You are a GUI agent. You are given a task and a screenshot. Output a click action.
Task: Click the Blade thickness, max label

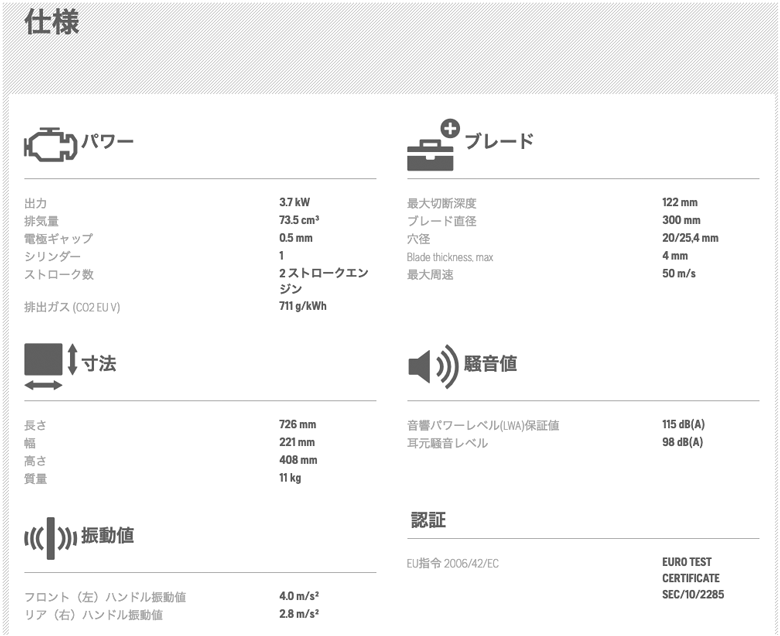coord(450,257)
